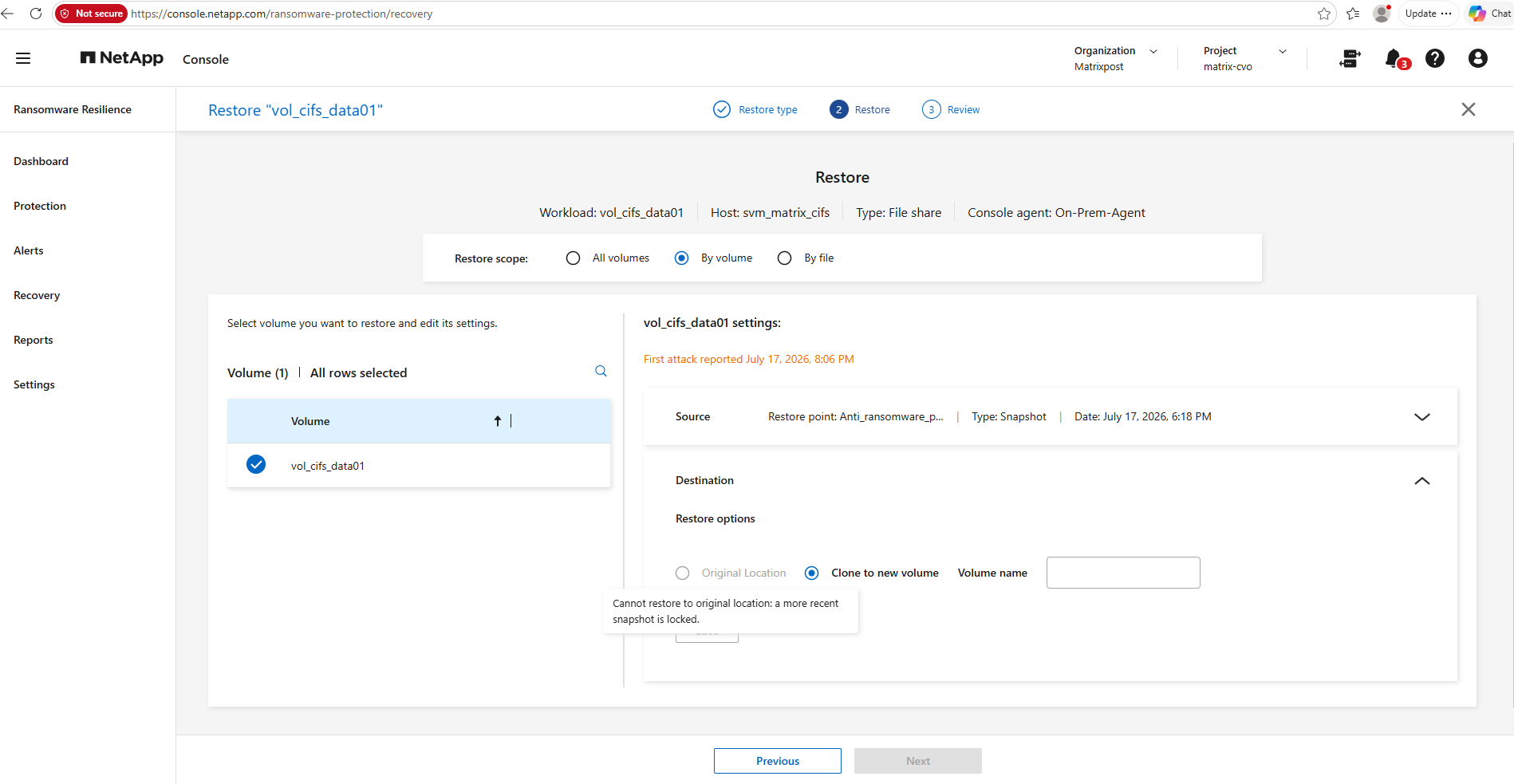The image size is (1514, 784).
Task: Click the console agents icon in the header
Action: click(x=1350, y=58)
